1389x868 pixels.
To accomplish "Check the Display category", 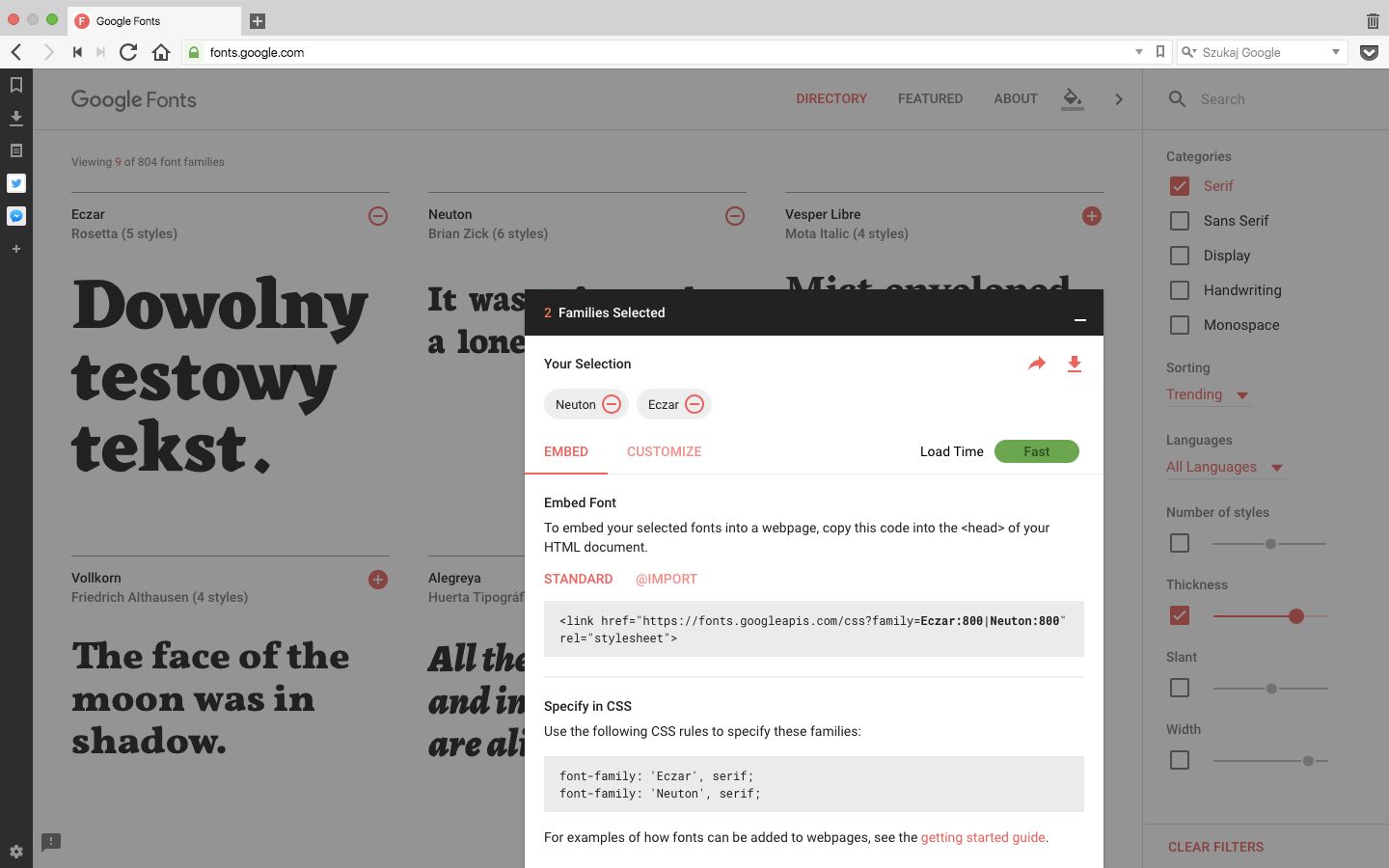I will click(1180, 256).
